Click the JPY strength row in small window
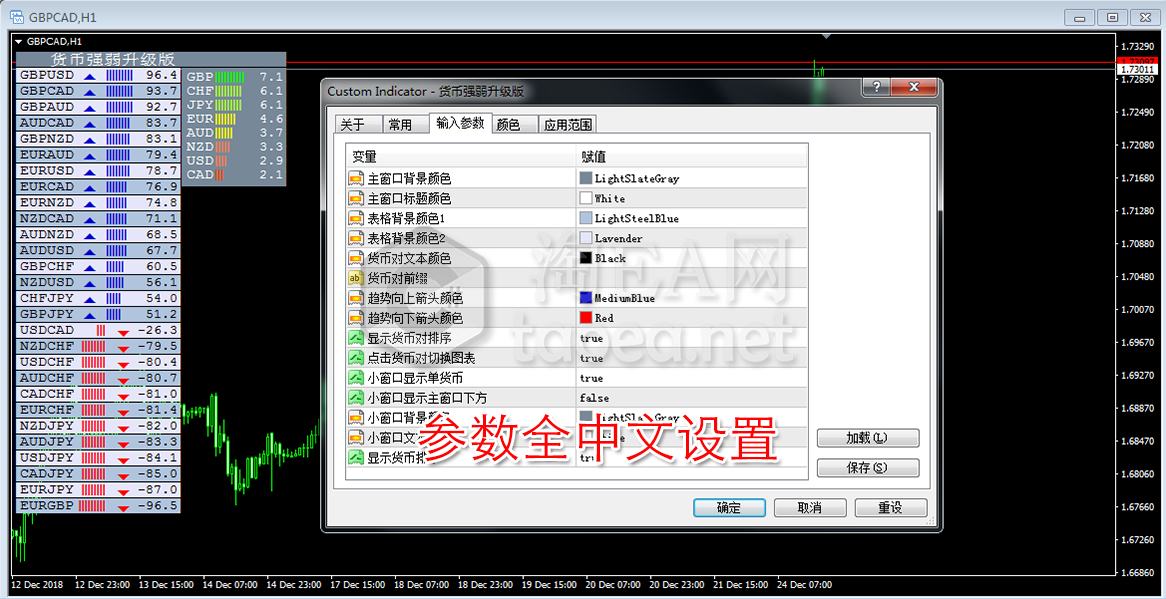 pyautogui.click(x=233, y=106)
